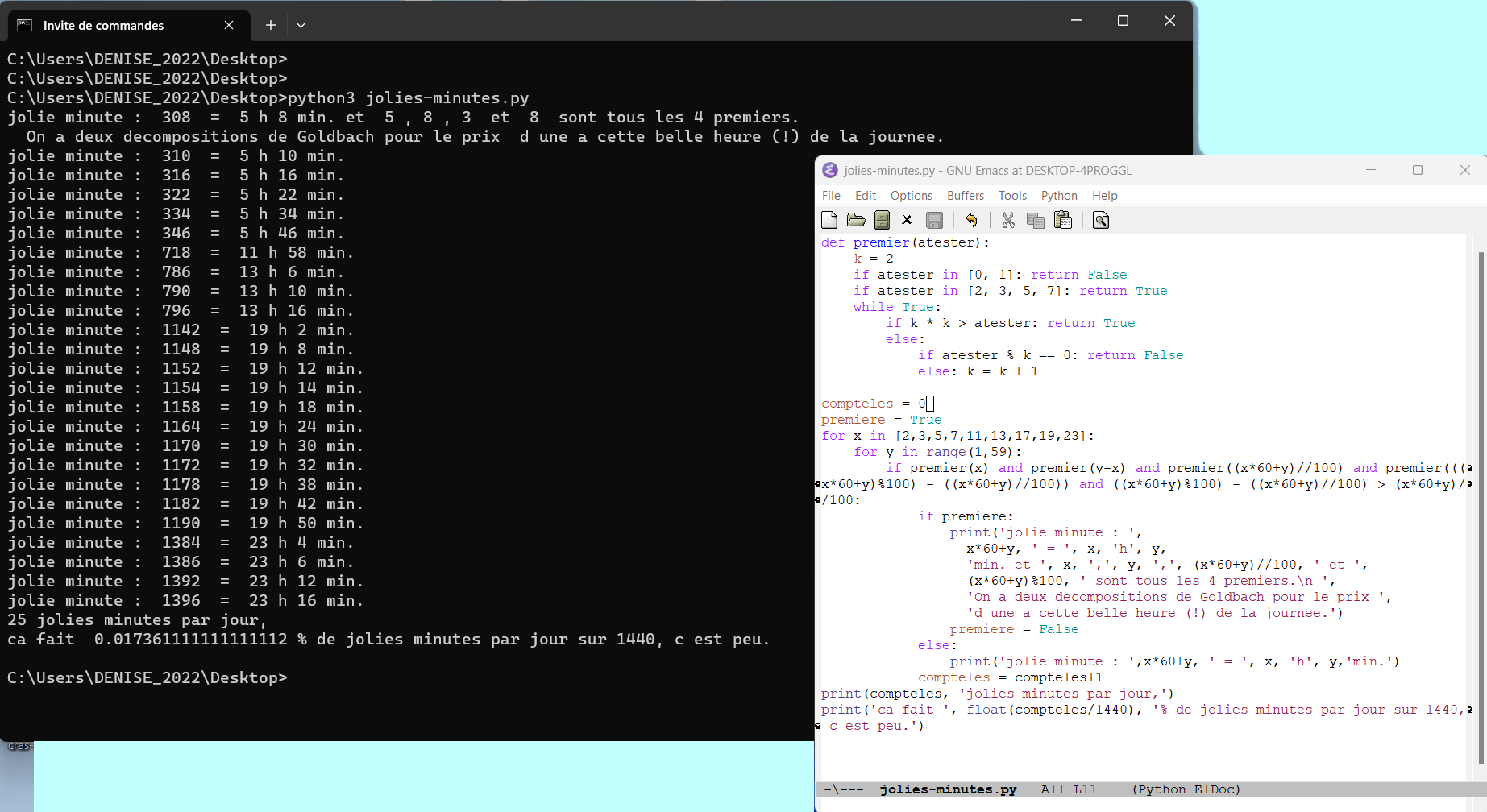This screenshot has height=812, width=1487.
Task: Click the New File icon in Emacs
Action: coord(829,220)
